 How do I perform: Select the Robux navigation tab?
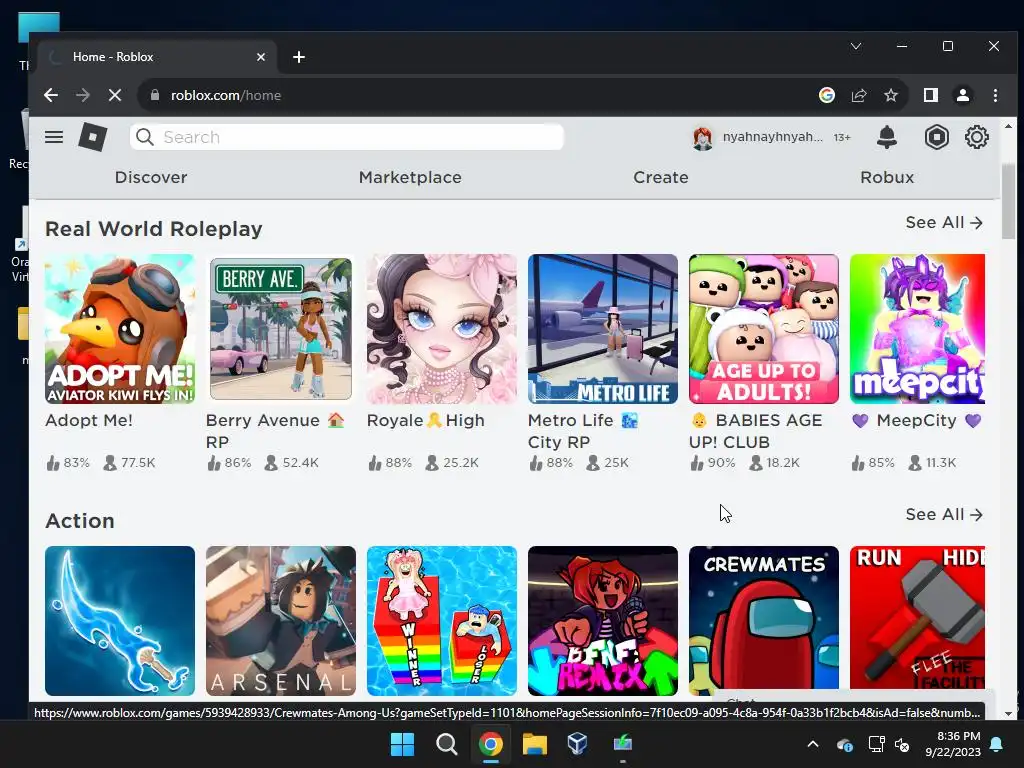pos(887,178)
